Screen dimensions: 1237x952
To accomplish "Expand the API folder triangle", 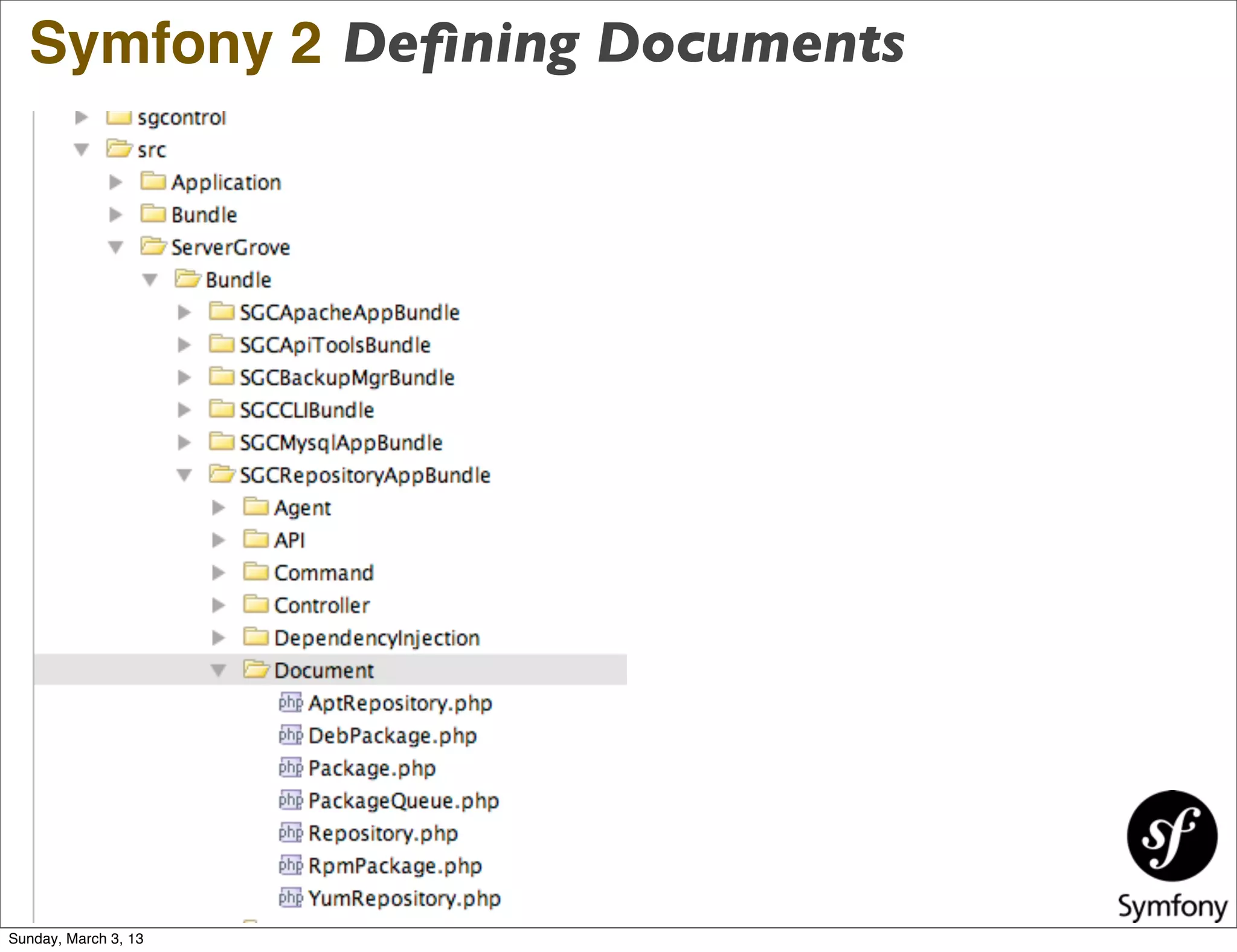I will 219,540.
